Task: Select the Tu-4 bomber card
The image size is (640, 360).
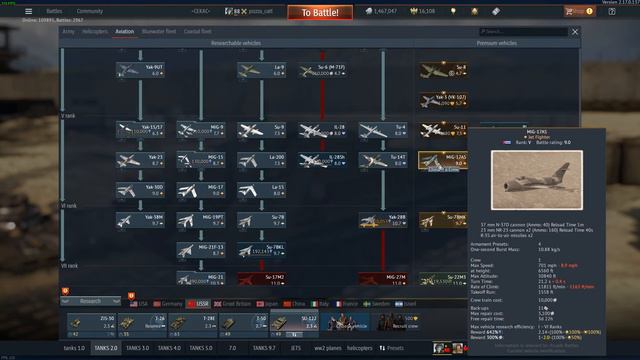Action: 383,130
